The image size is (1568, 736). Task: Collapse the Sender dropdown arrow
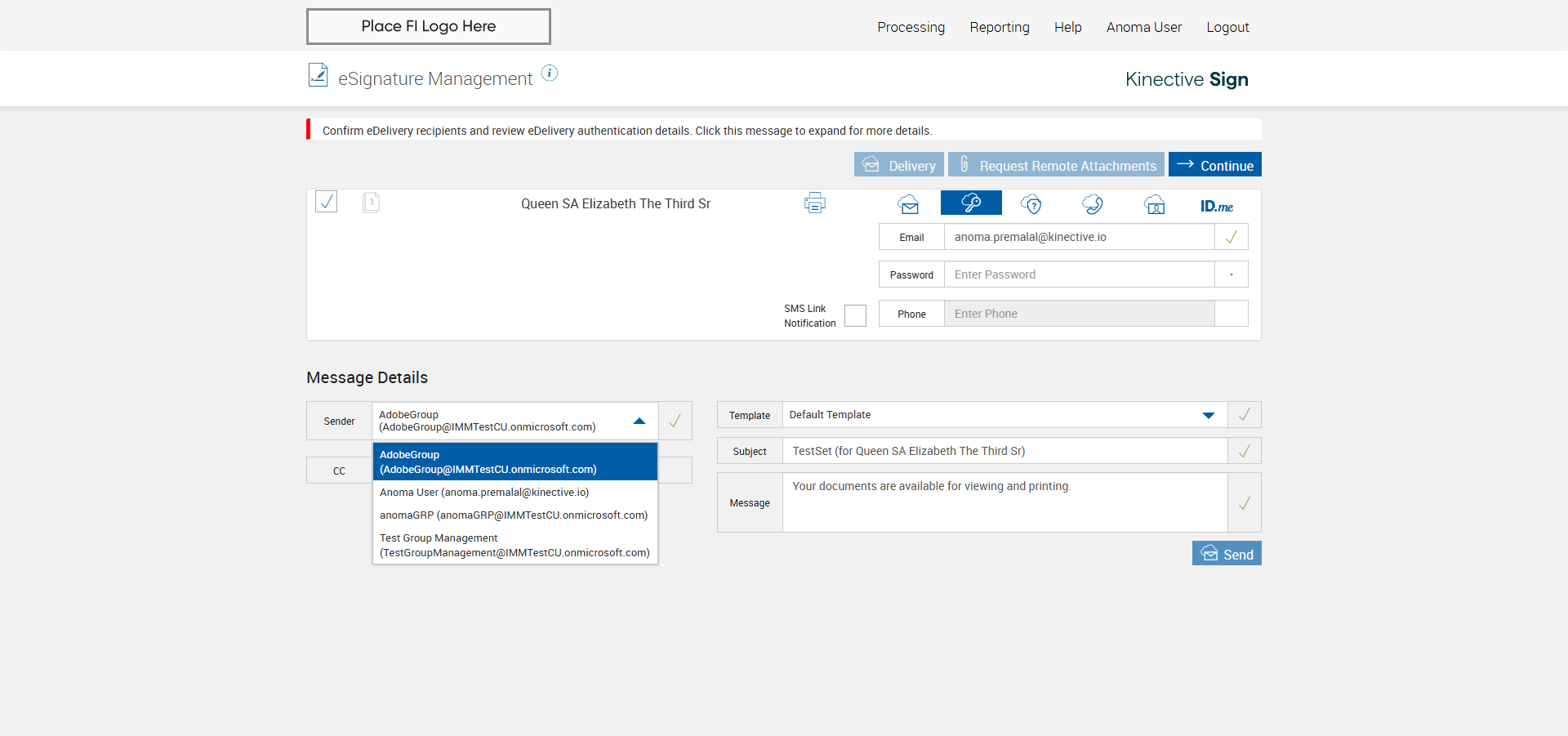point(639,421)
